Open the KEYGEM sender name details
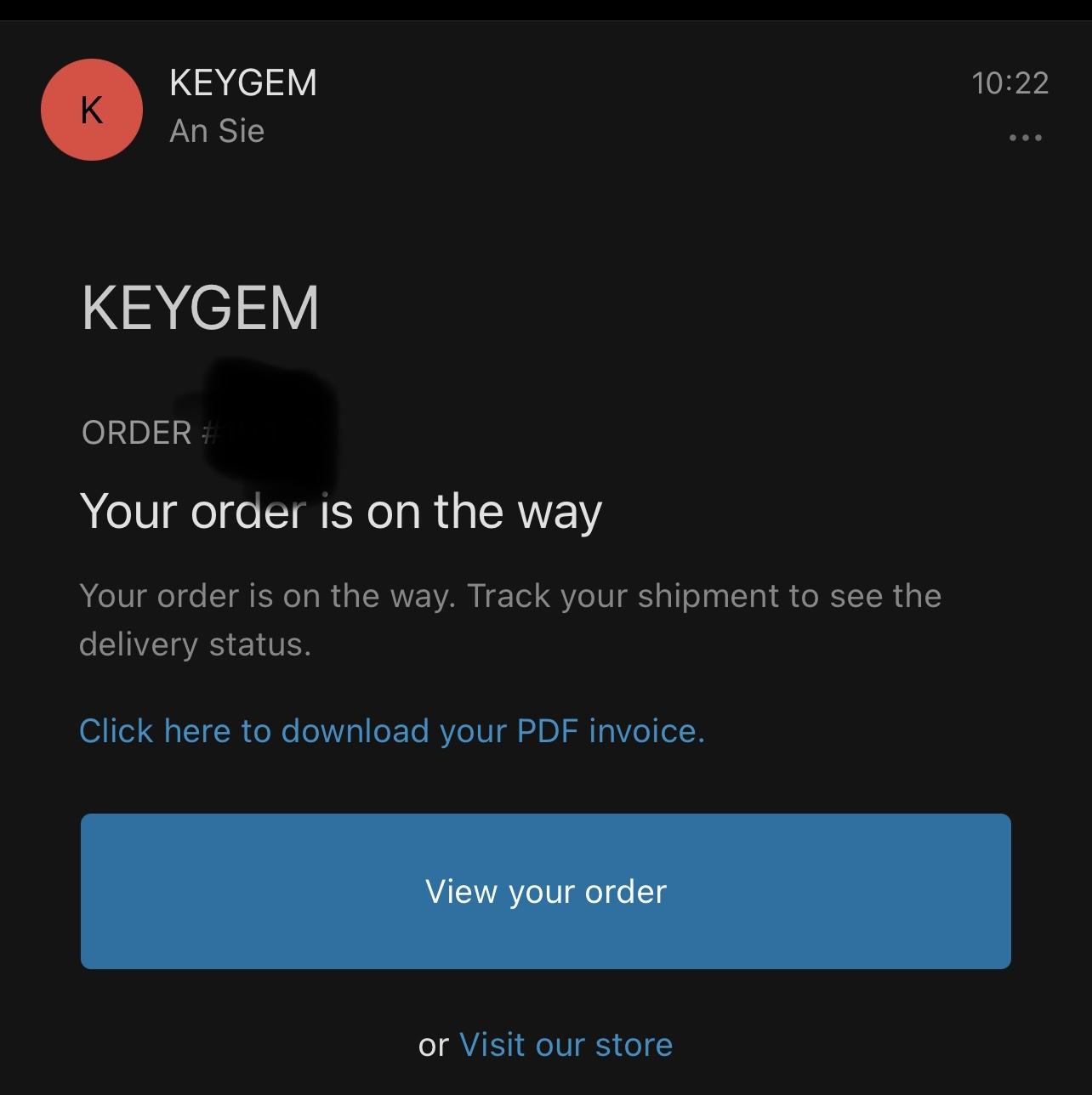Viewport: 1092px width, 1095px height. 243,82
